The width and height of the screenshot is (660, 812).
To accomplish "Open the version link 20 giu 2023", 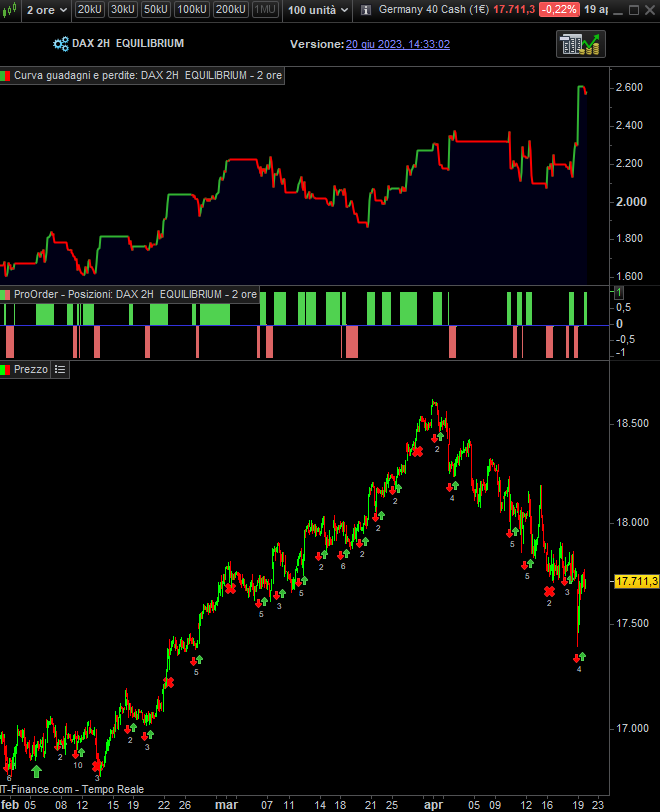I will coord(398,44).
